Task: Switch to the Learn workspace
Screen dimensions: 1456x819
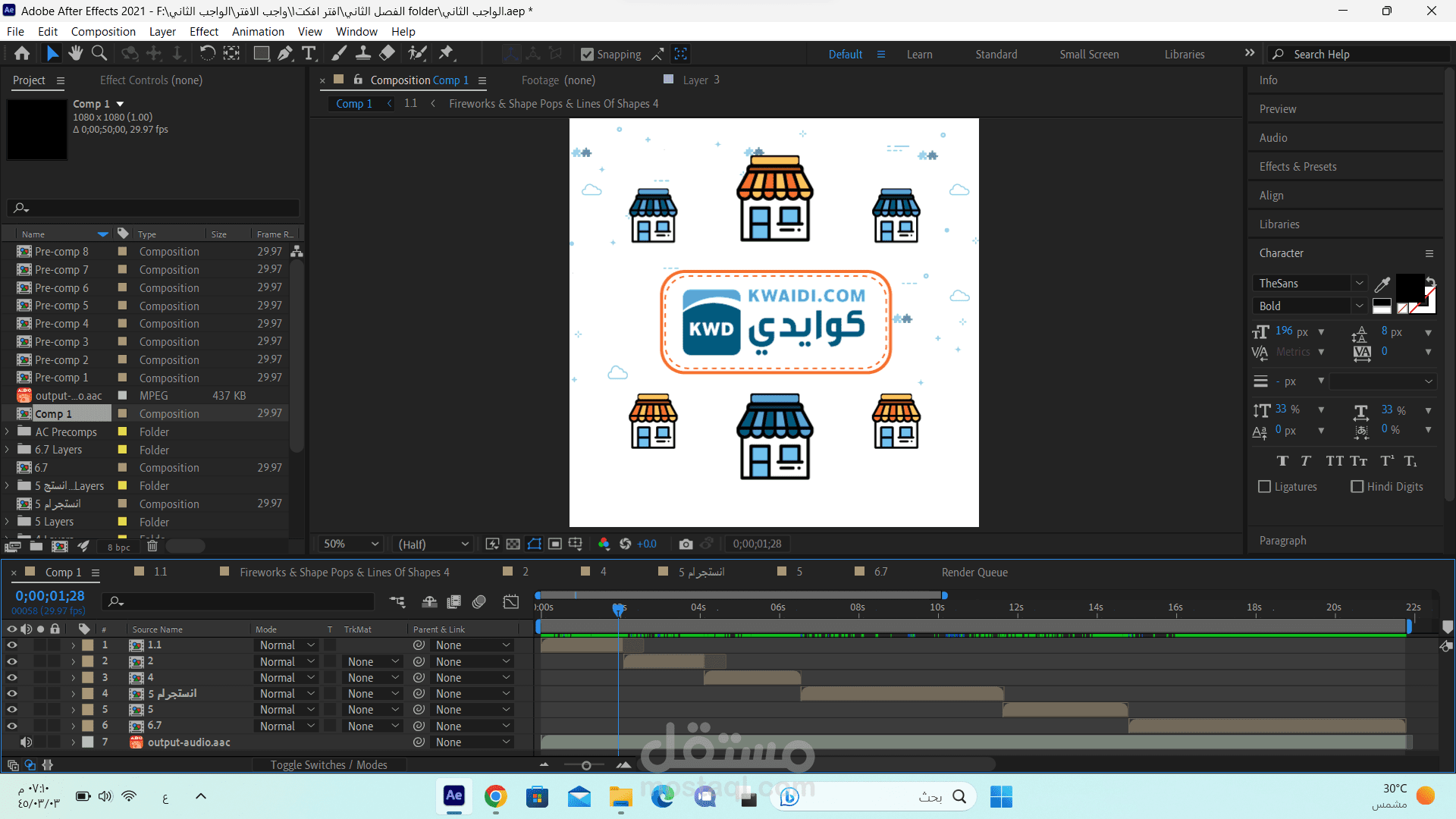Action: coord(919,55)
